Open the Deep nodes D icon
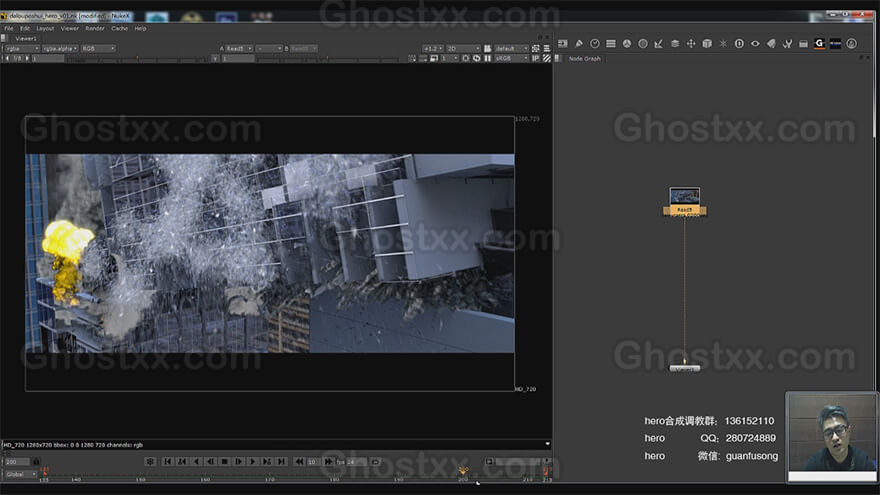880x495 pixels. click(739, 44)
